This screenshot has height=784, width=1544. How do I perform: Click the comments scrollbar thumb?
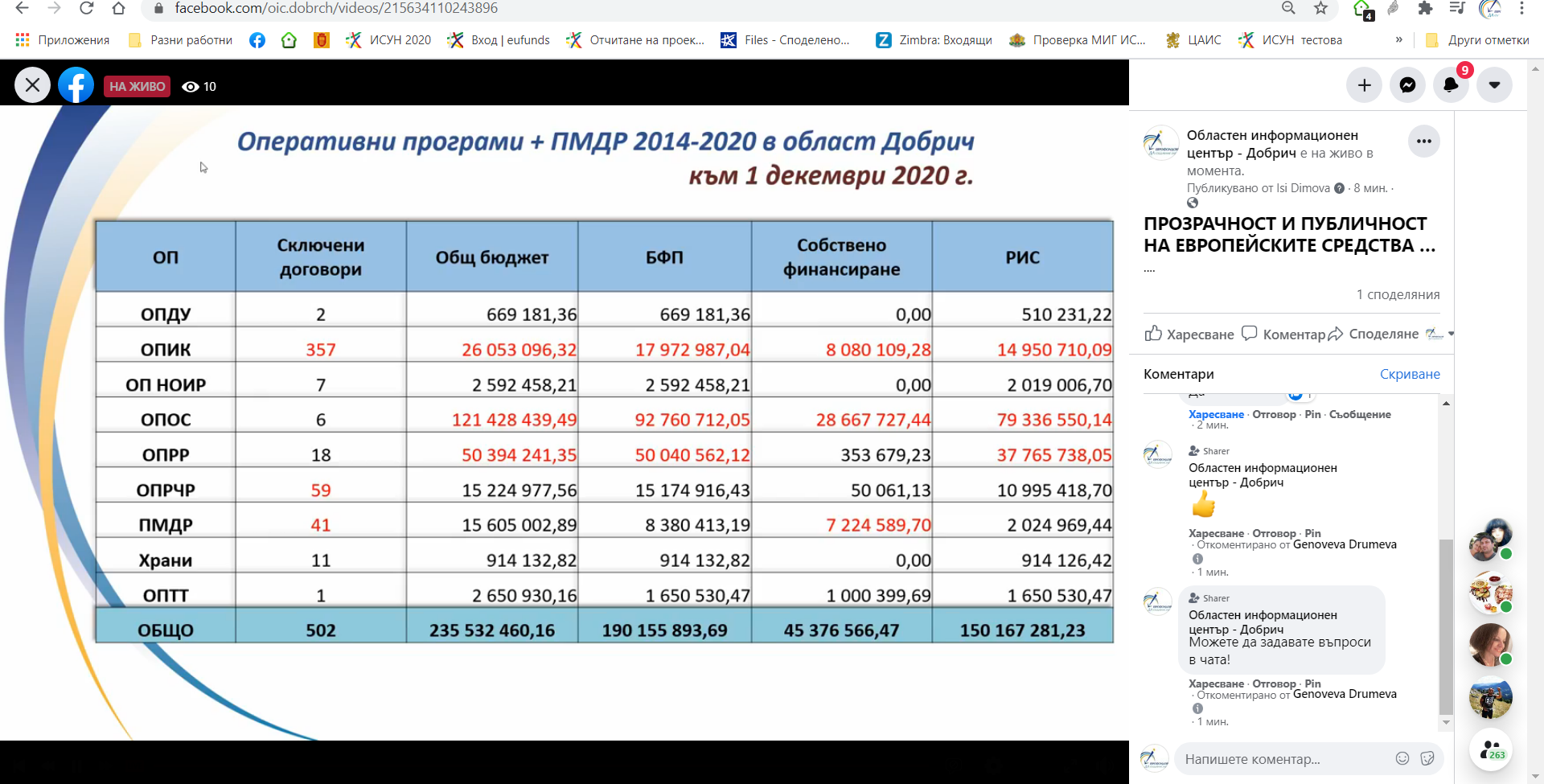pos(1446,626)
